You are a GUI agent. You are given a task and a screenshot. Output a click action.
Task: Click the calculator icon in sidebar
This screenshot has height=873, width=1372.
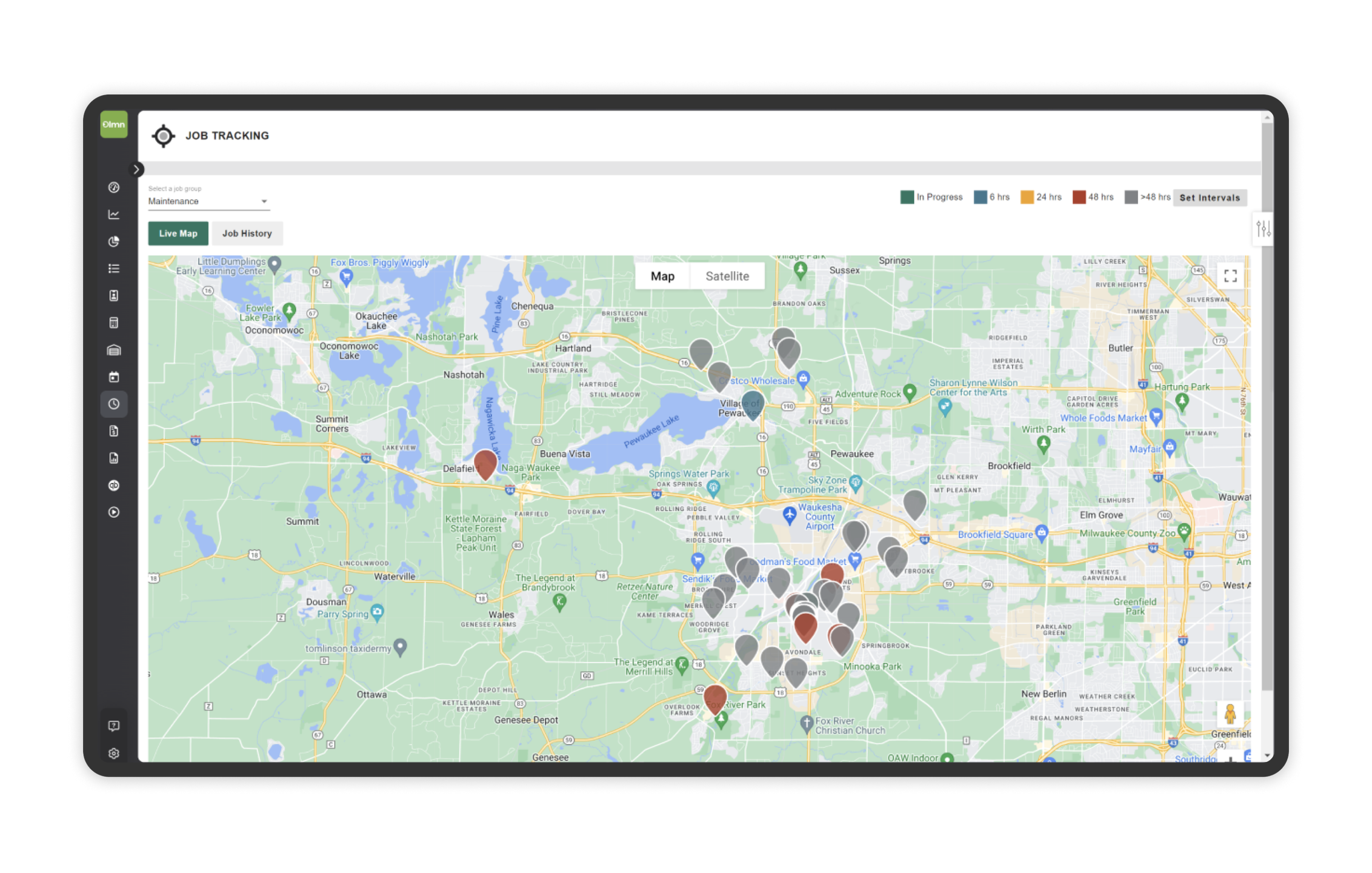(x=114, y=323)
